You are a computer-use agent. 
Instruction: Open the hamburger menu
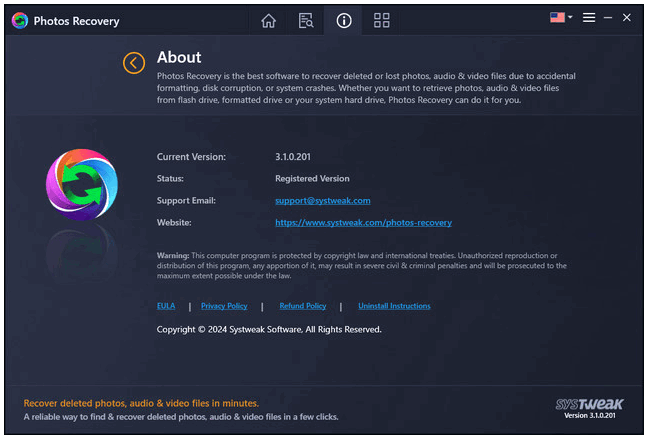[589, 17]
